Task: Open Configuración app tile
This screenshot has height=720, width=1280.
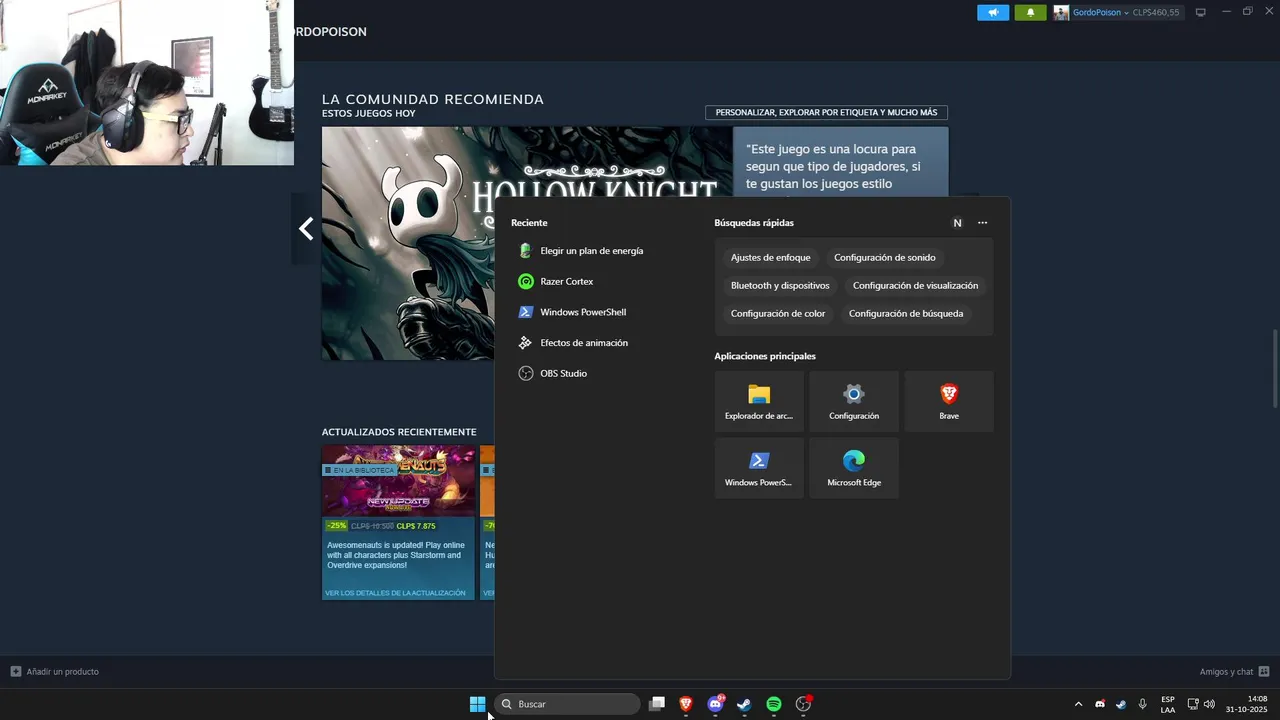Action: pos(854,402)
